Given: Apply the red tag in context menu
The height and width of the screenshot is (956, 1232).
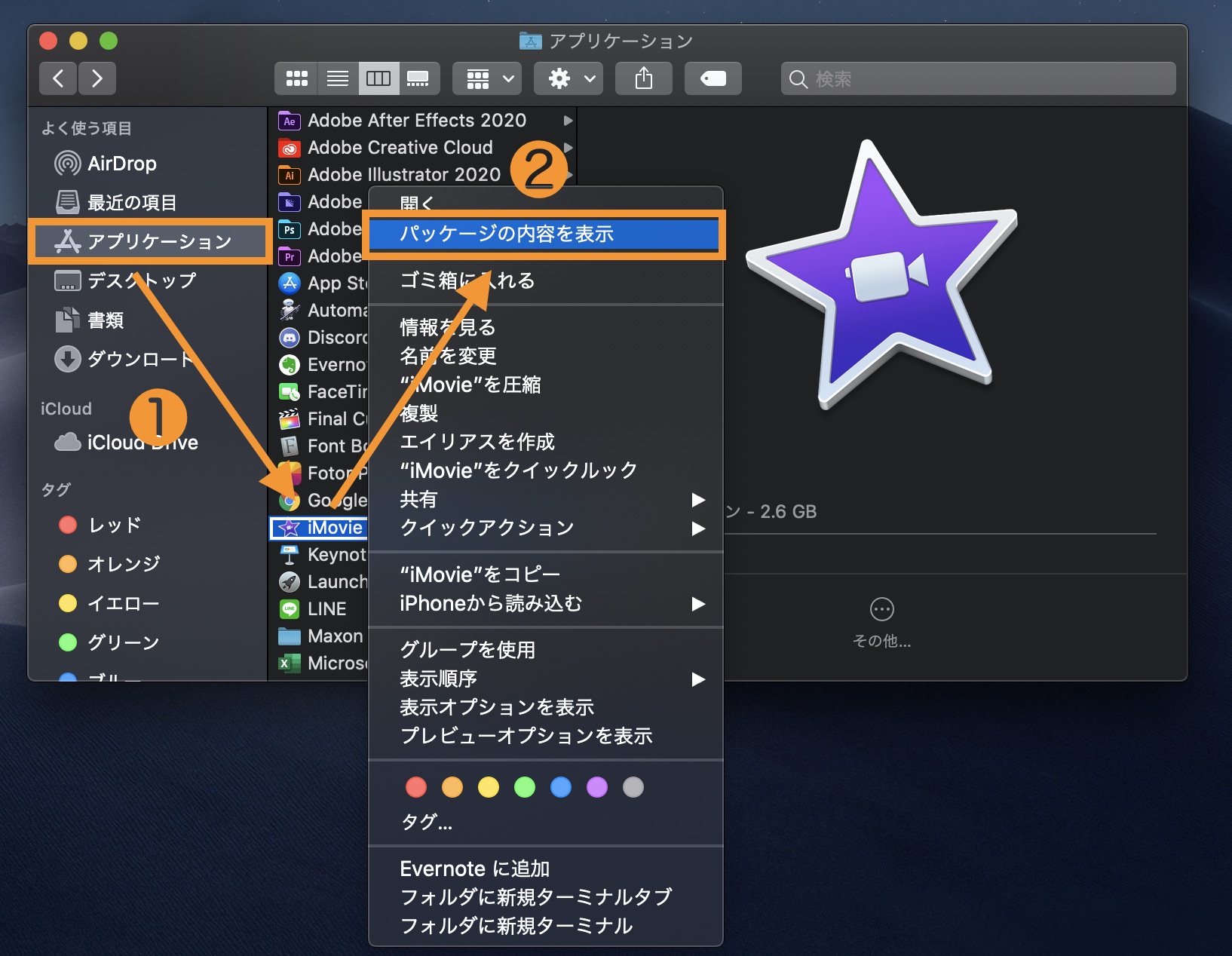Looking at the screenshot, I should (x=416, y=787).
